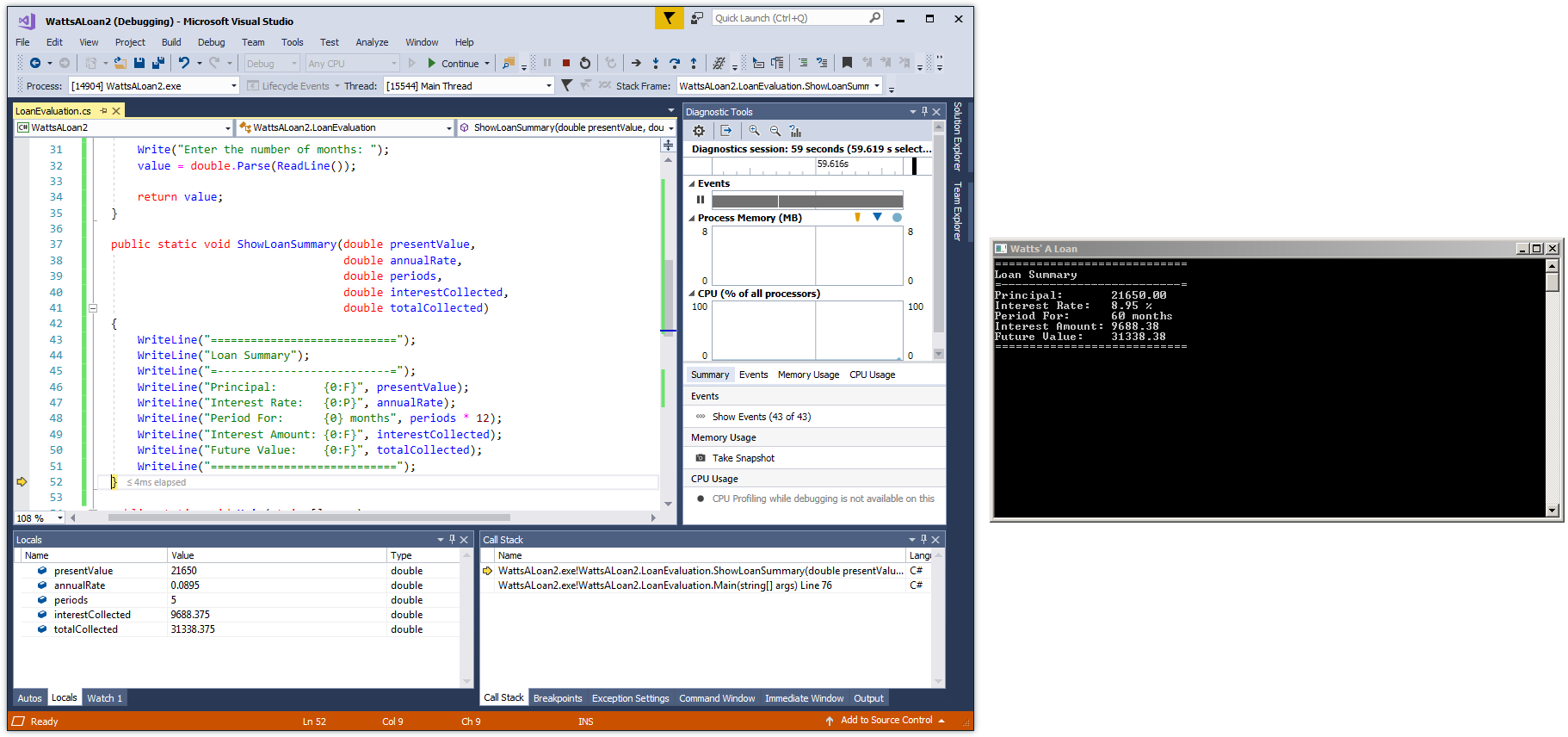The height and width of the screenshot is (737, 1568).
Task: Click Zoom Out magnifier in Diagnostic Tools
Action: point(775,131)
